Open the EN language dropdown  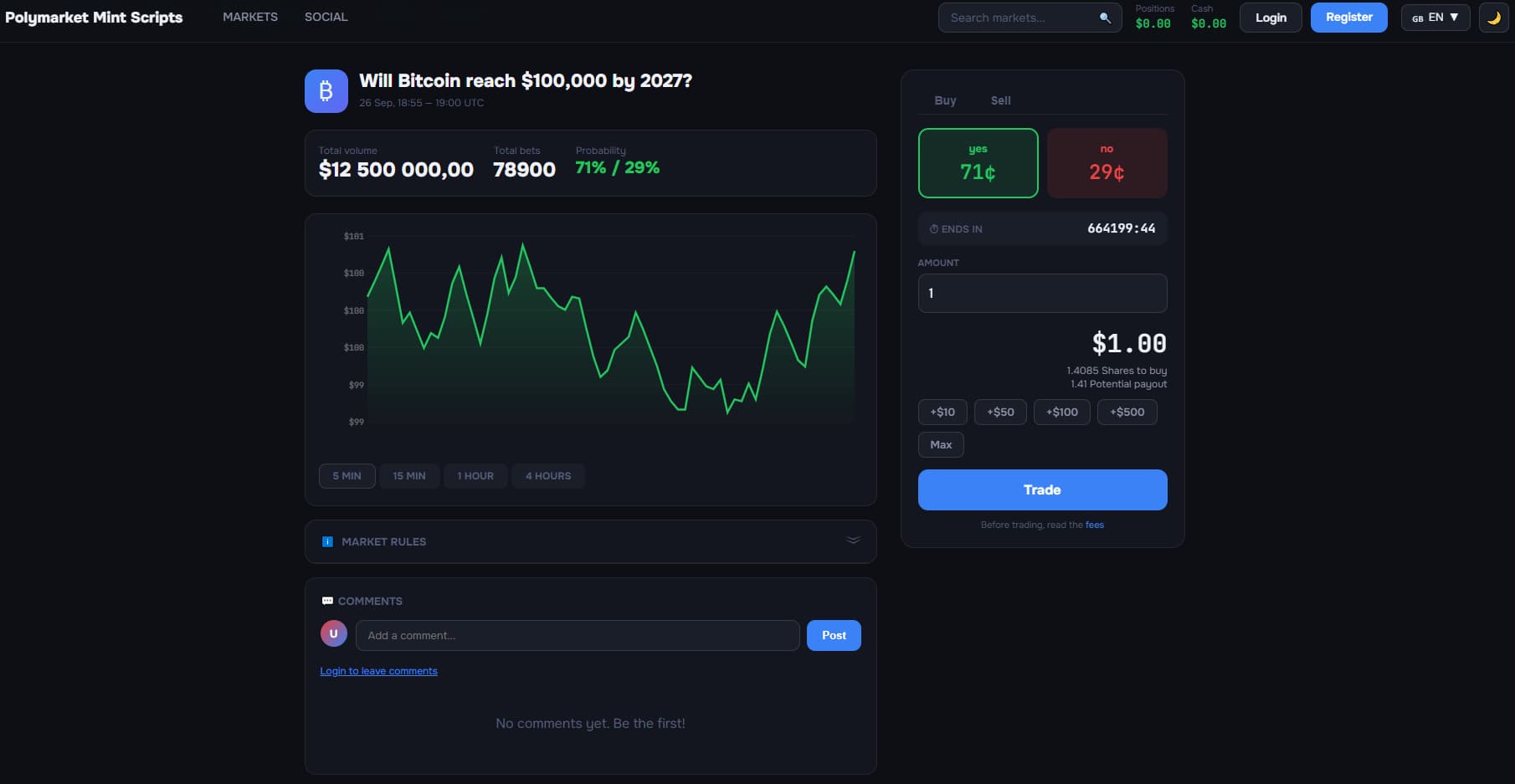tap(1435, 18)
